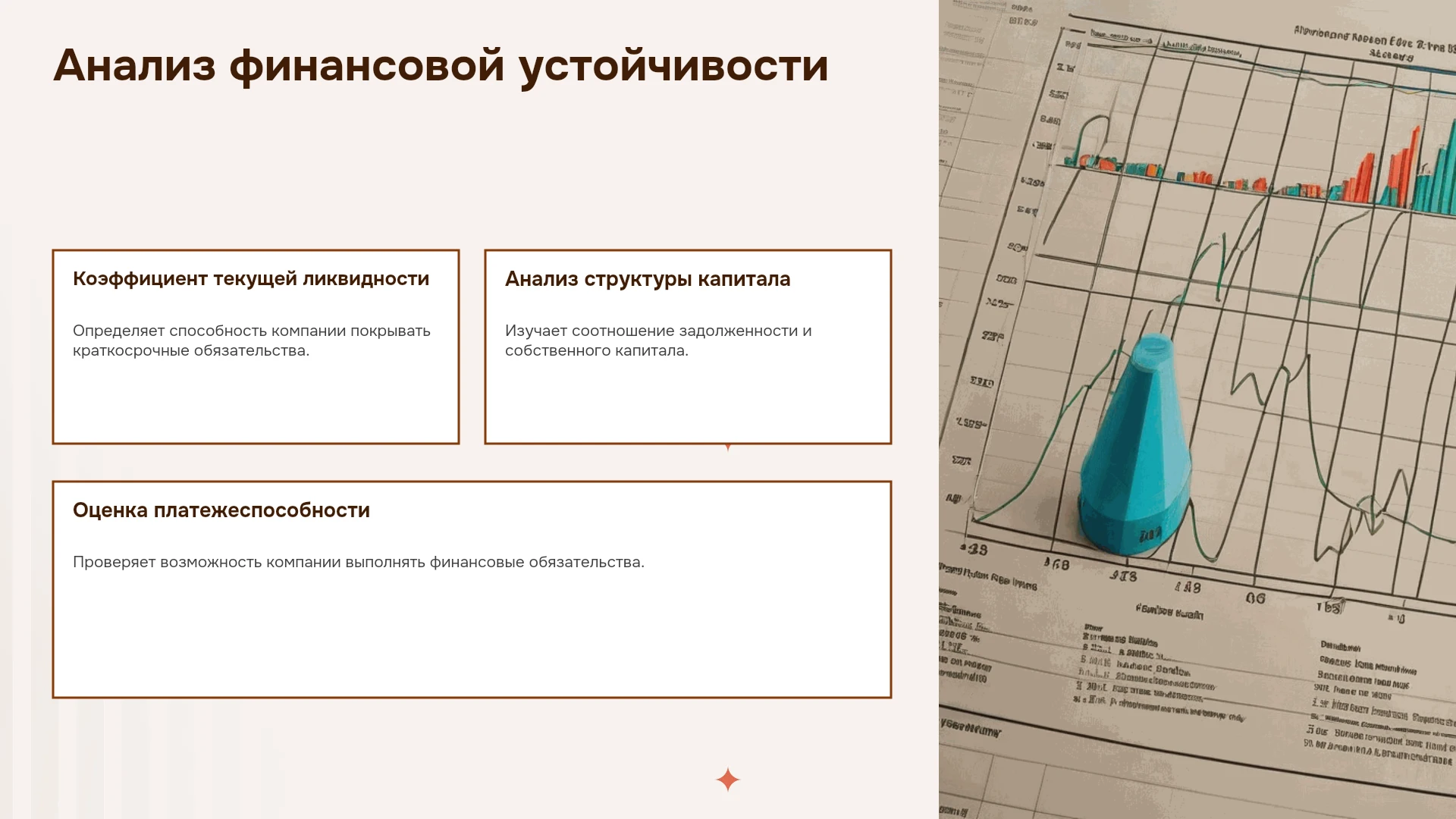
Task: Click the phrase 'собственного капитала' in second card
Action: click(597, 350)
